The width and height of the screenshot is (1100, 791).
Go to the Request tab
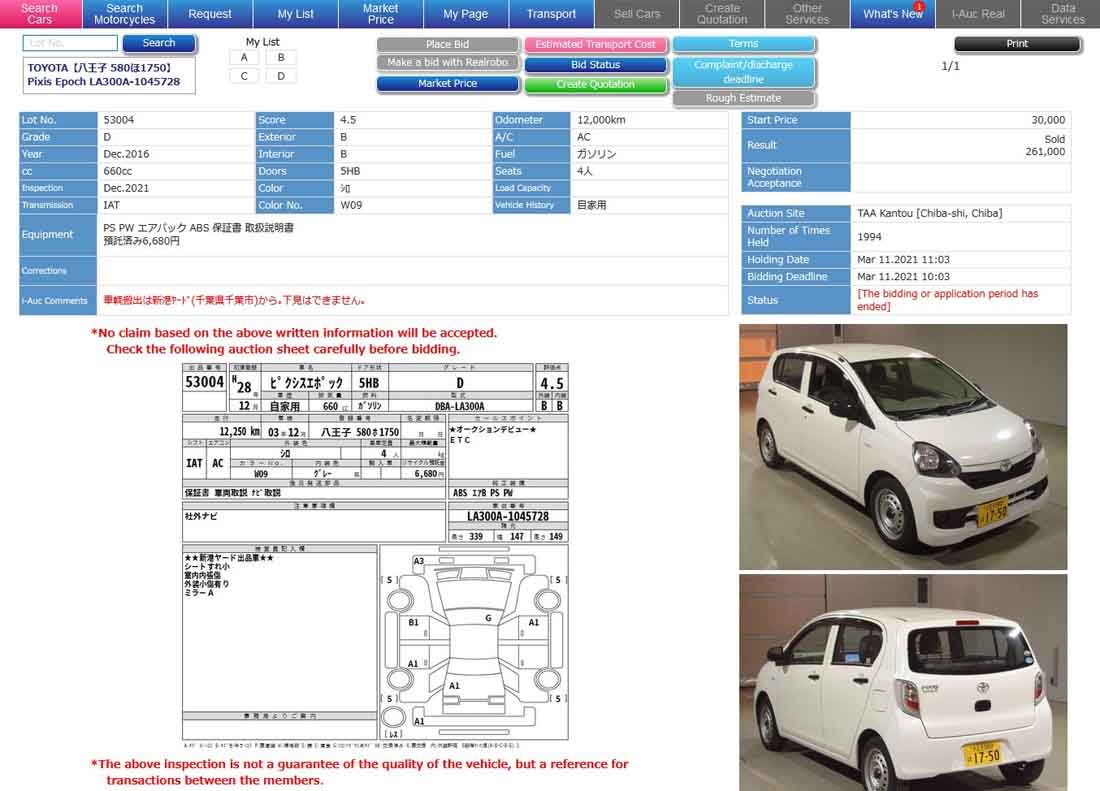pyautogui.click(x=210, y=13)
